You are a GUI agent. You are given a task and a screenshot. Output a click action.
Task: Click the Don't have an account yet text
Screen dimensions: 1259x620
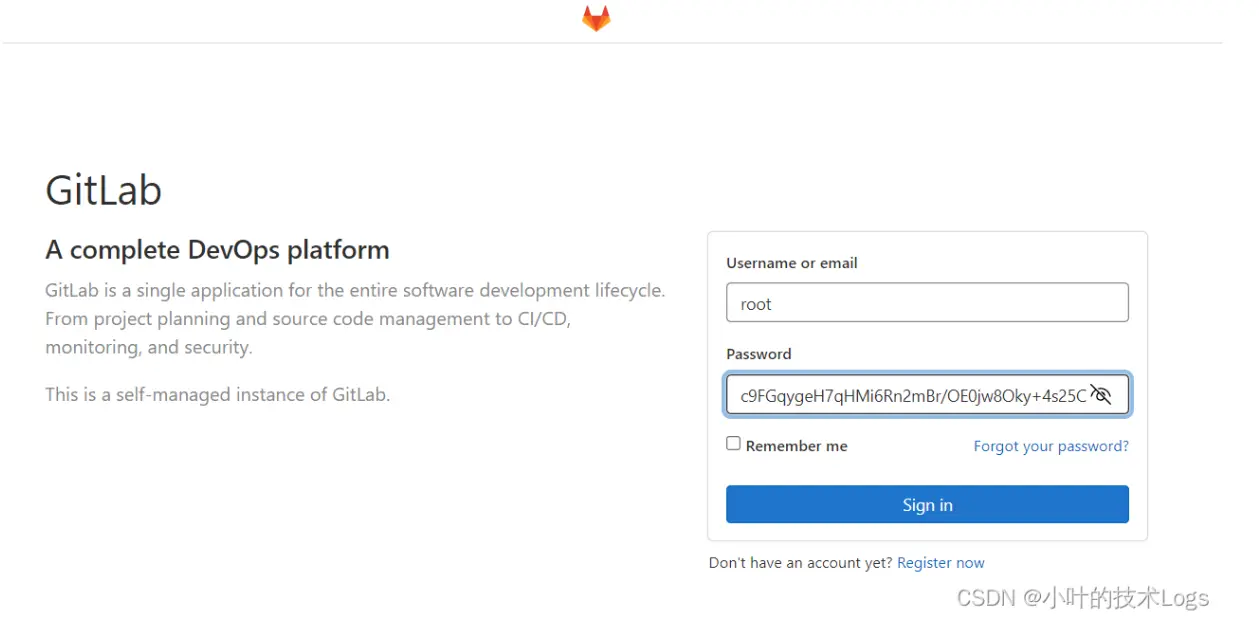pos(800,563)
